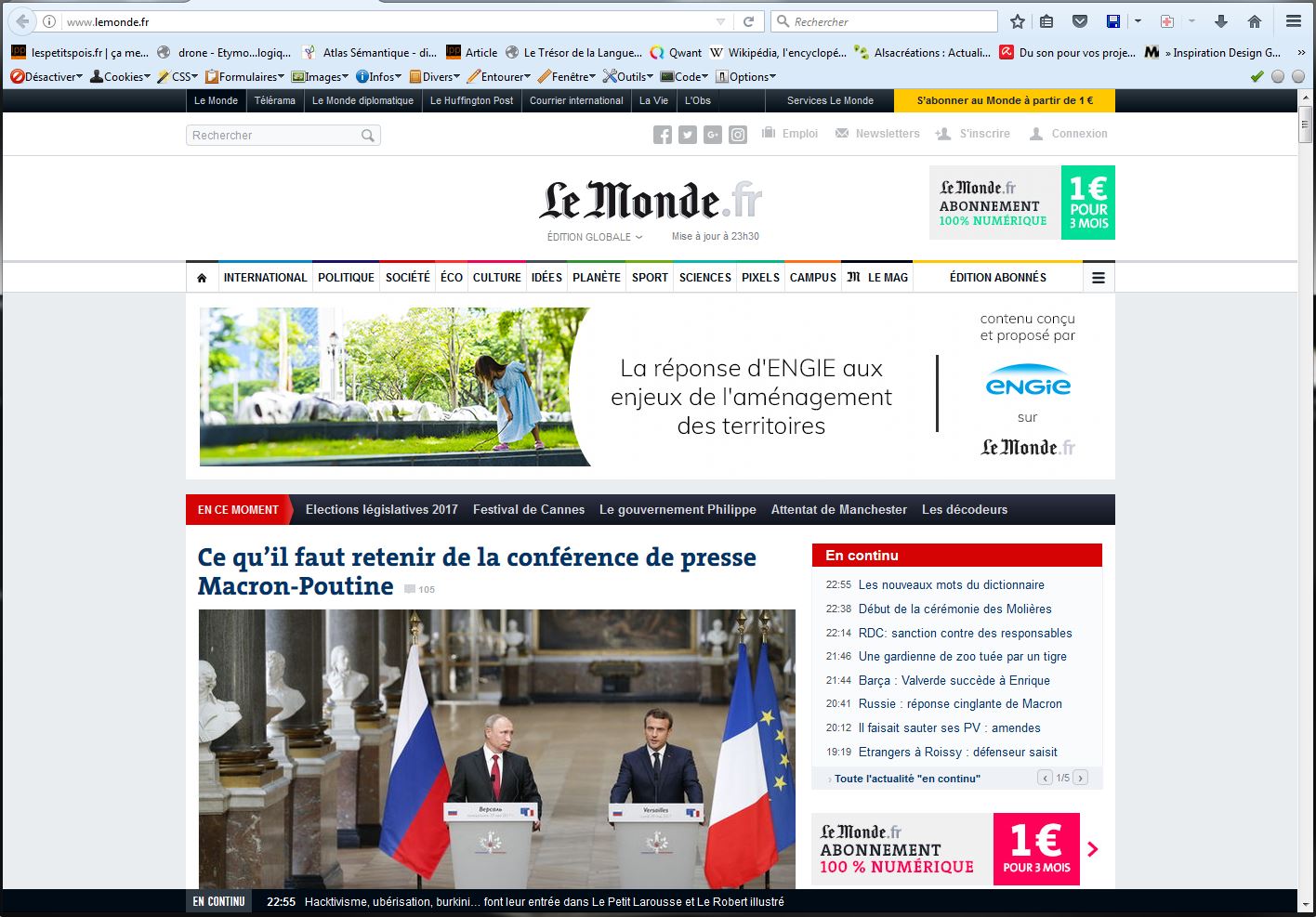1316x917 pixels.
Task: Open the Divers developer toolbar dropdown
Action: [434, 76]
